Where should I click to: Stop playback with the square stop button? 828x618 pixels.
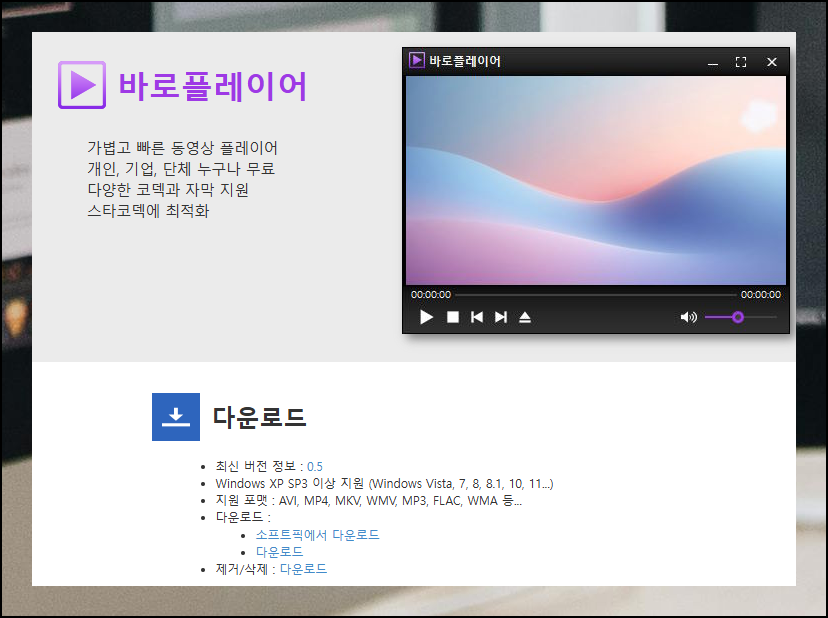[453, 317]
